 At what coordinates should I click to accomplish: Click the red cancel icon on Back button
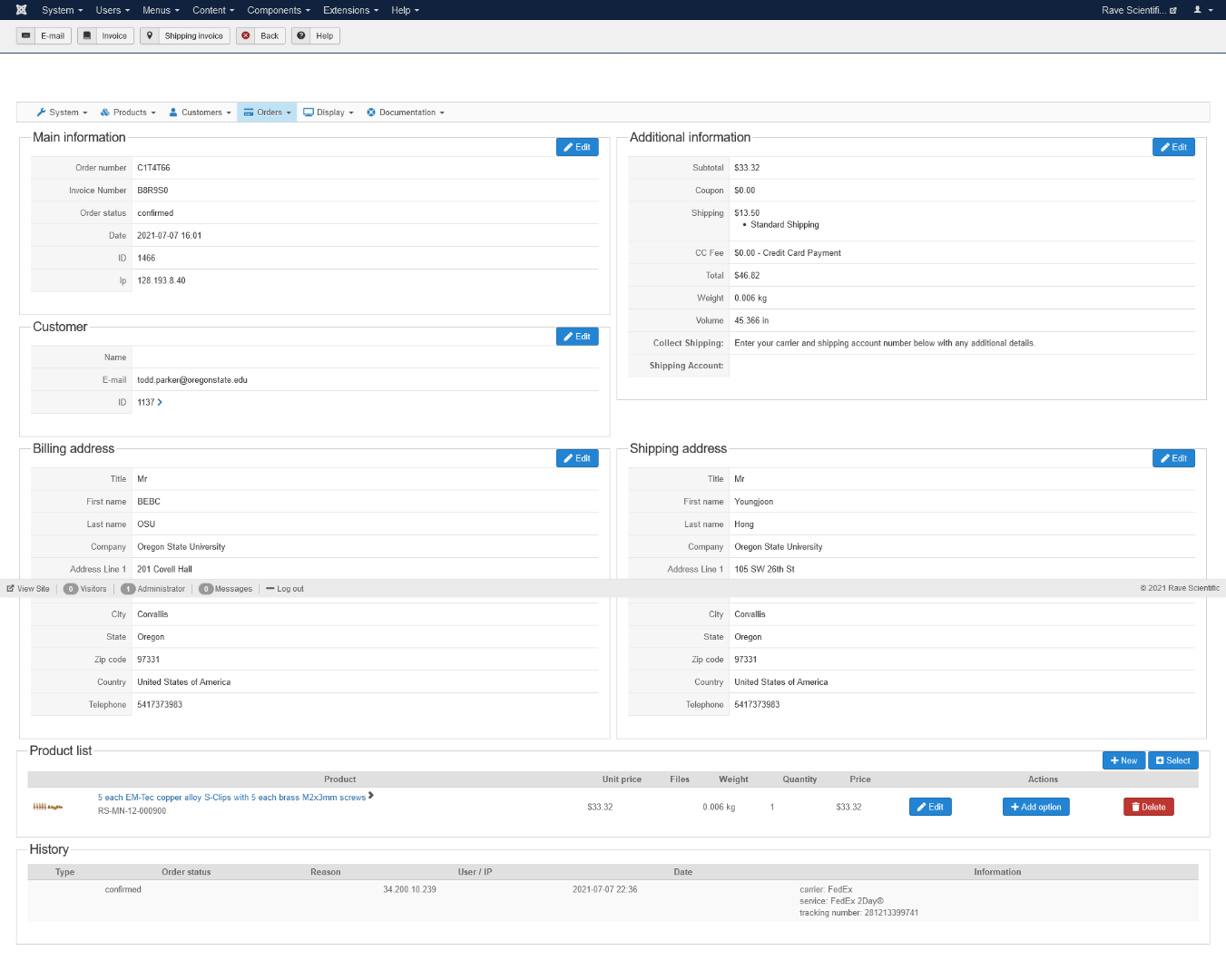point(246,36)
